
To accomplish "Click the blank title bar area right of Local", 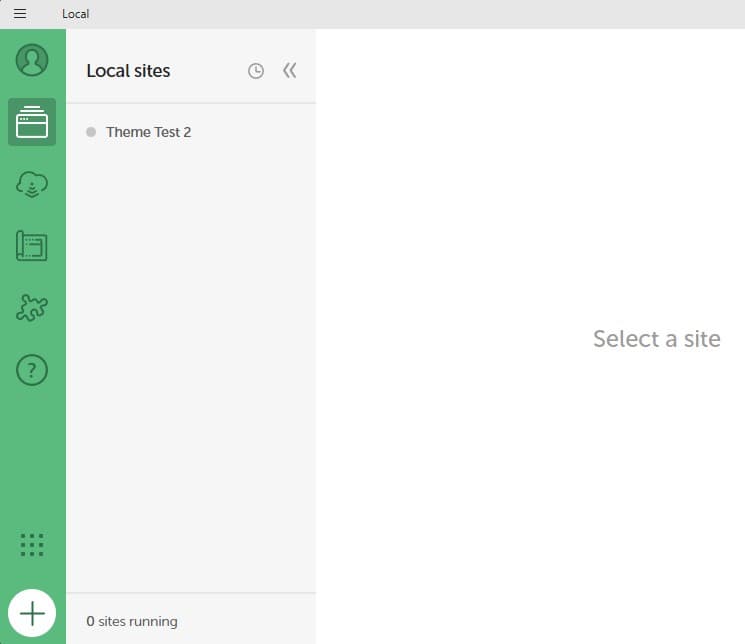I will (400, 14).
